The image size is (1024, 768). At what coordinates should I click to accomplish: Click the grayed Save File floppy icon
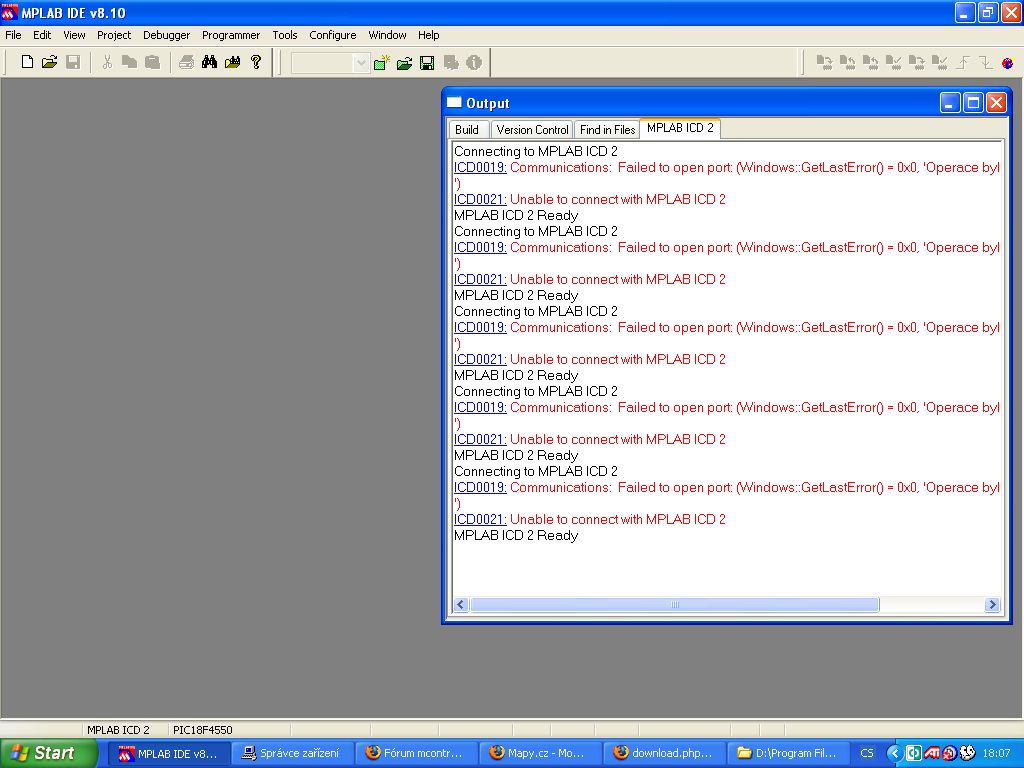click(x=73, y=62)
